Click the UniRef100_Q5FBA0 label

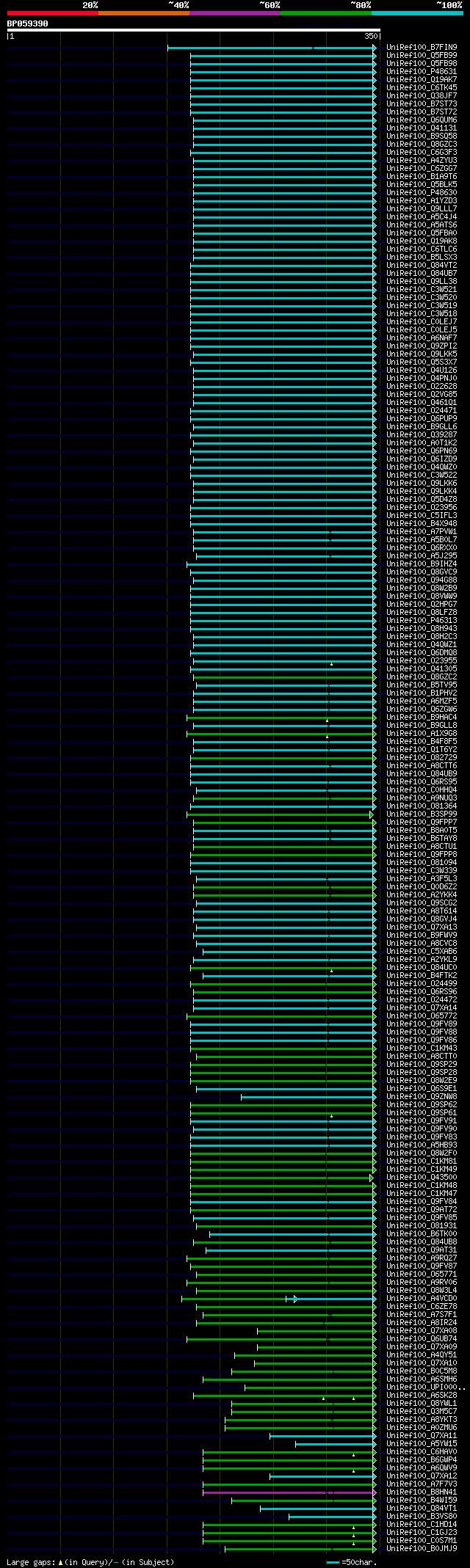click(x=422, y=233)
